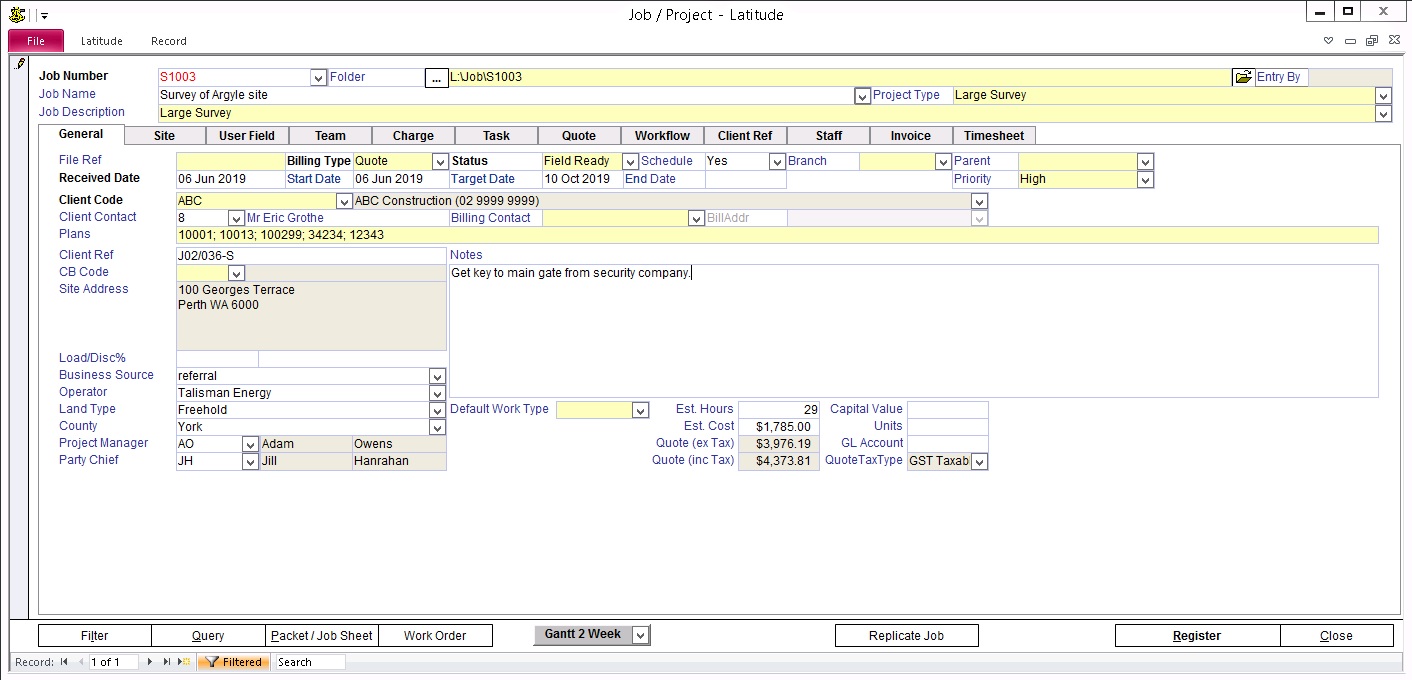Switch to the Timesheet tab
Screen dimensions: 1412x680
(993, 136)
